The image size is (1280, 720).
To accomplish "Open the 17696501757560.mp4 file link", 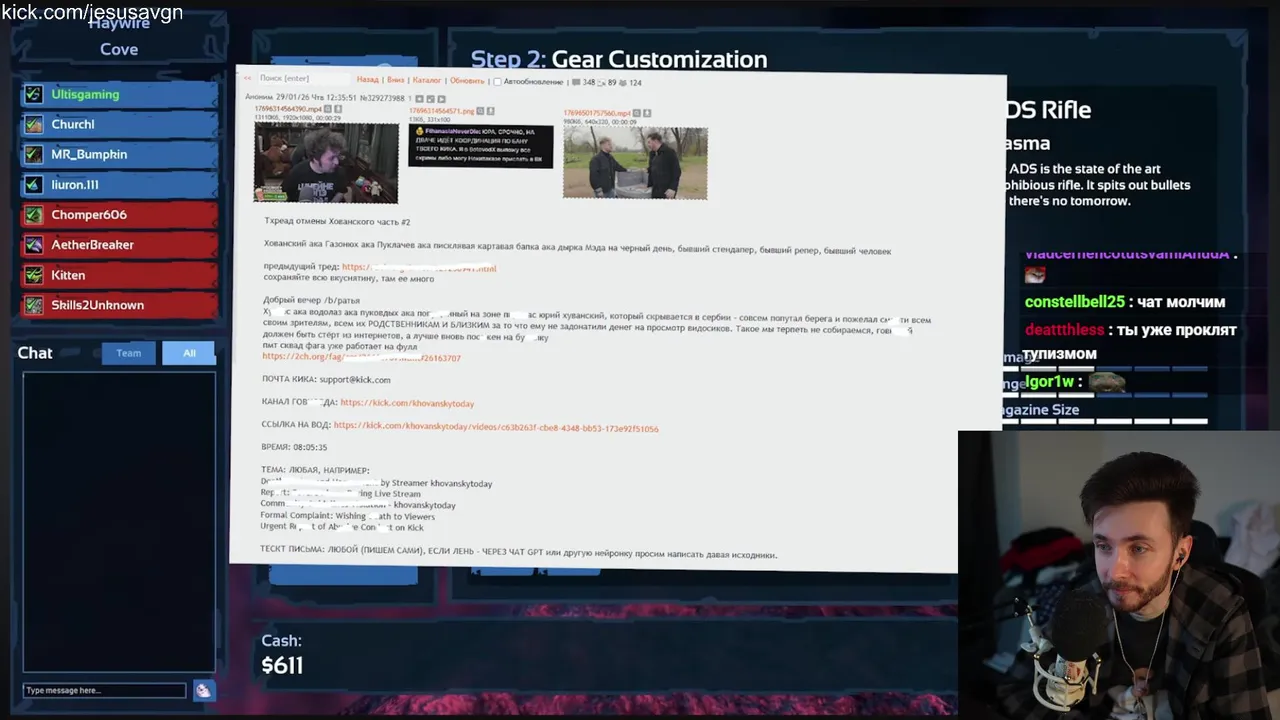I will pyautogui.click(x=597, y=113).
